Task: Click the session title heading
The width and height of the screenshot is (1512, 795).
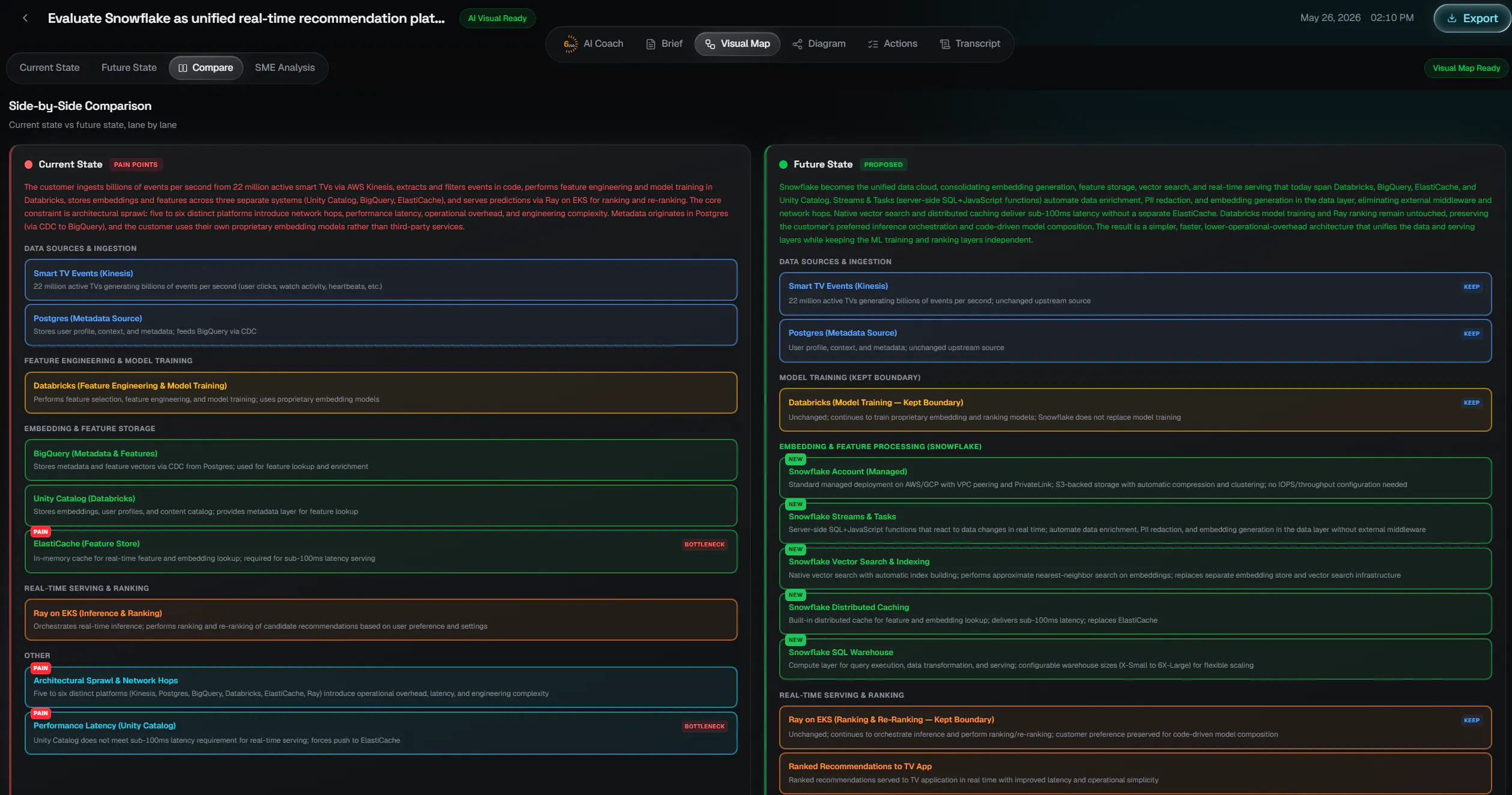Action: click(x=246, y=18)
